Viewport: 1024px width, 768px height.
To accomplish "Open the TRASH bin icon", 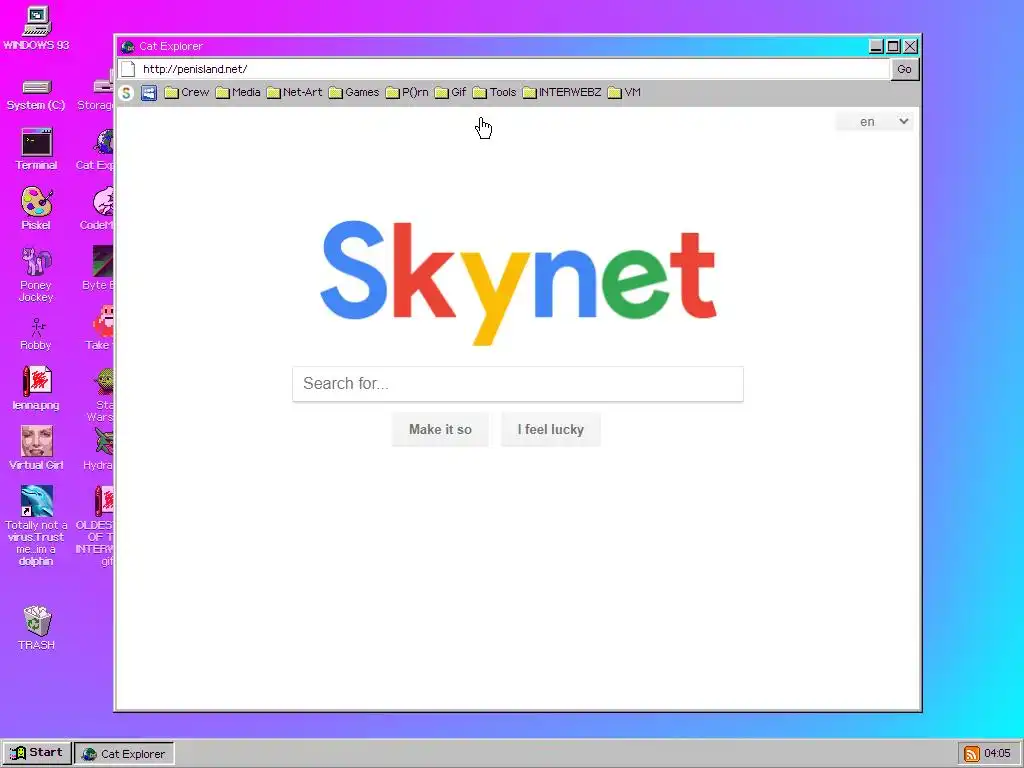I will [37, 628].
